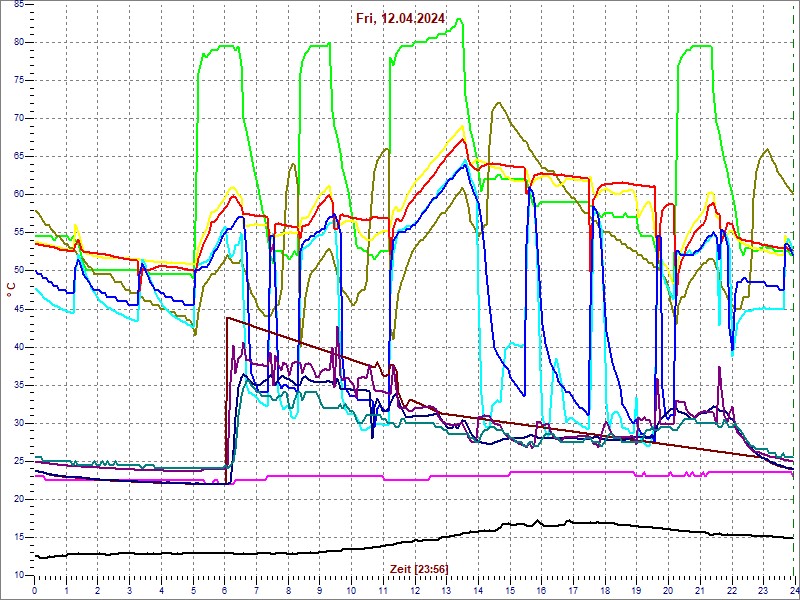Select the 65 value on temperature axis
The width and height of the screenshot is (800, 600).
[19, 157]
